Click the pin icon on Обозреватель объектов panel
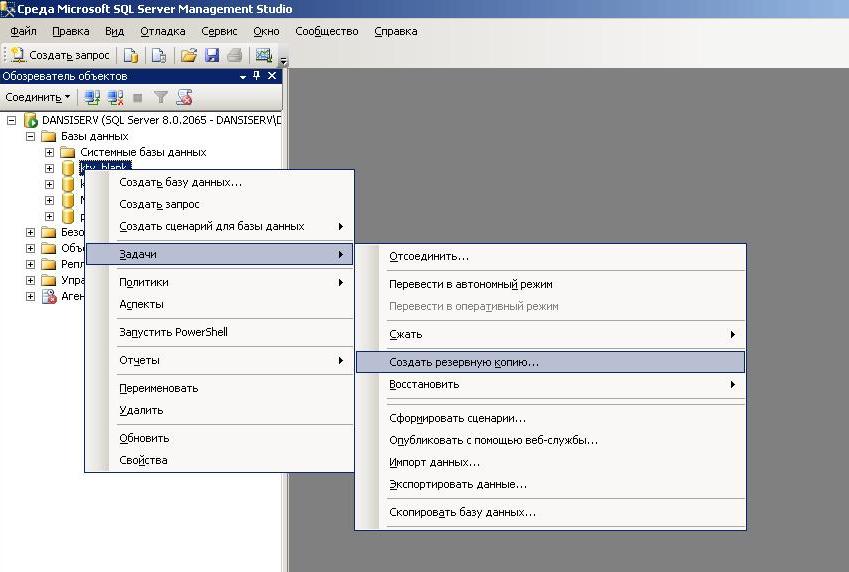This screenshot has width=849, height=572. coord(257,76)
